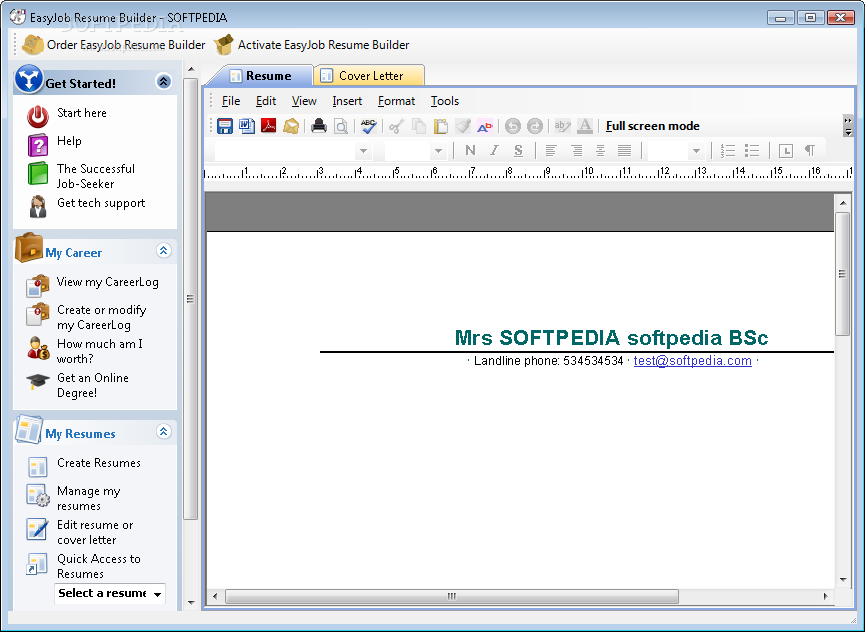Click the document vertical scrollbar thumb

click(842, 274)
